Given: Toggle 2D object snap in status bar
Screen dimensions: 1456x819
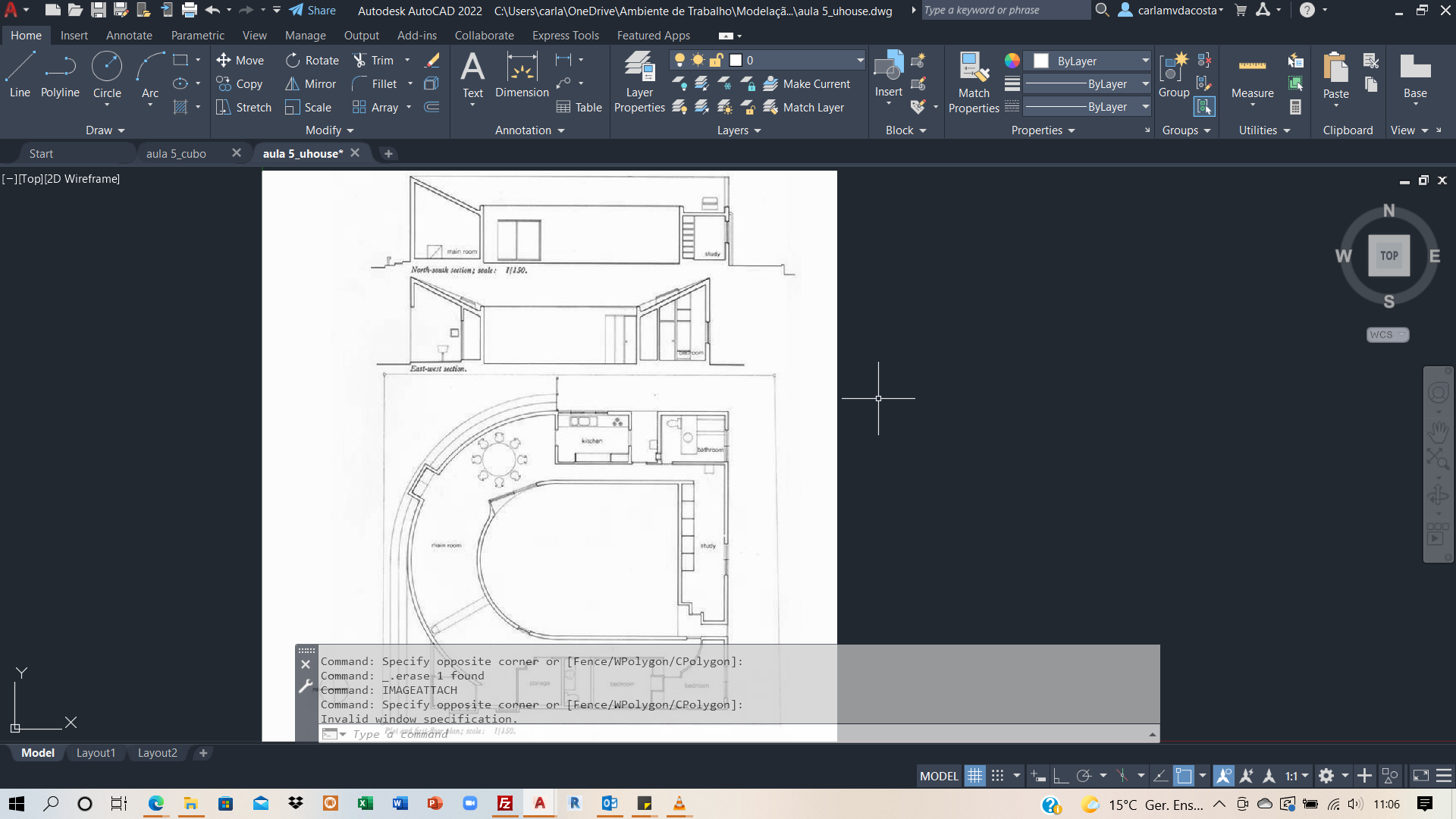Looking at the screenshot, I should point(1183,776).
